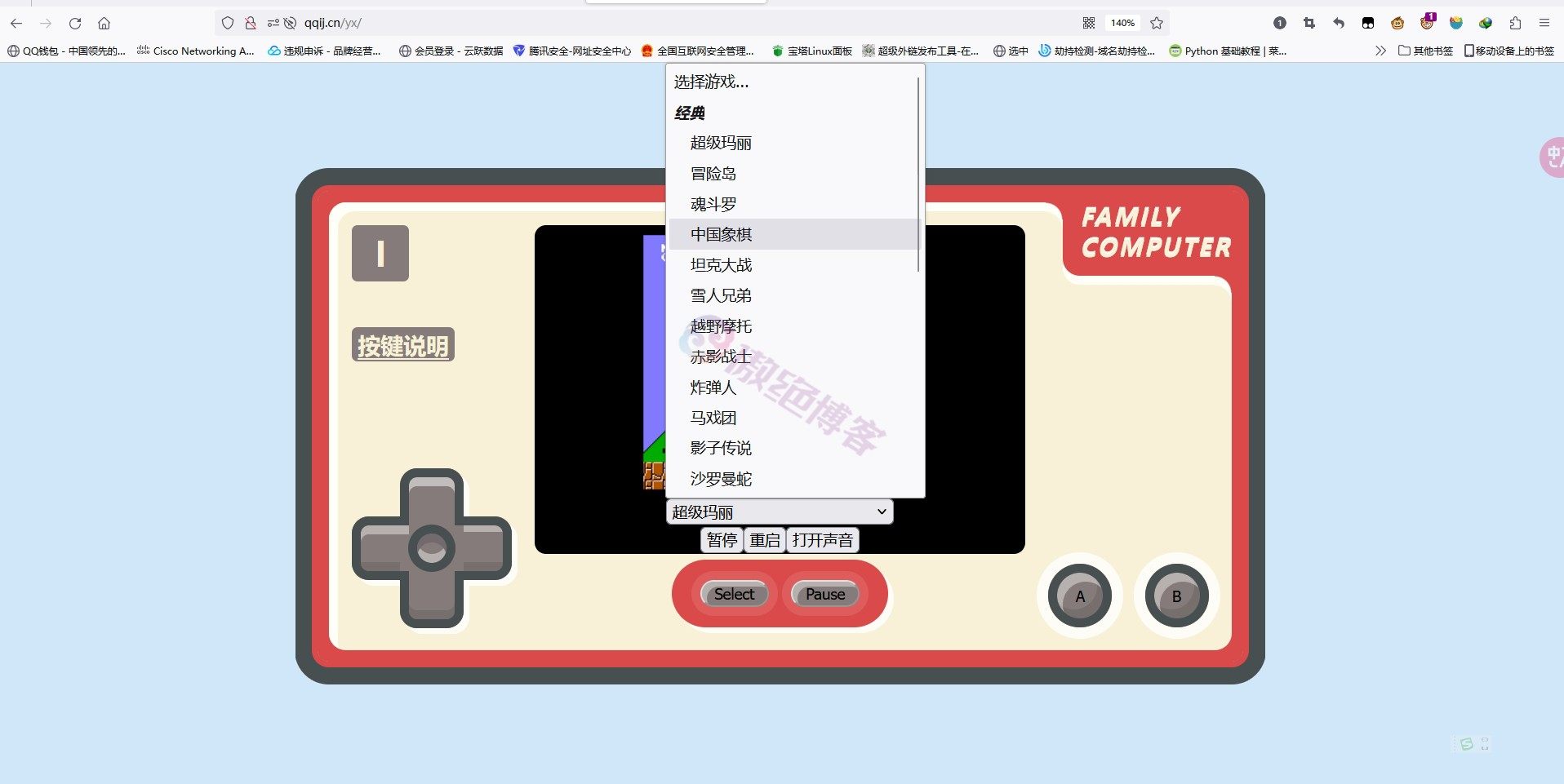Tap the console Pause button
Image resolution: width=1564 pixels, height=784 pixels.
tap(825, 594)
